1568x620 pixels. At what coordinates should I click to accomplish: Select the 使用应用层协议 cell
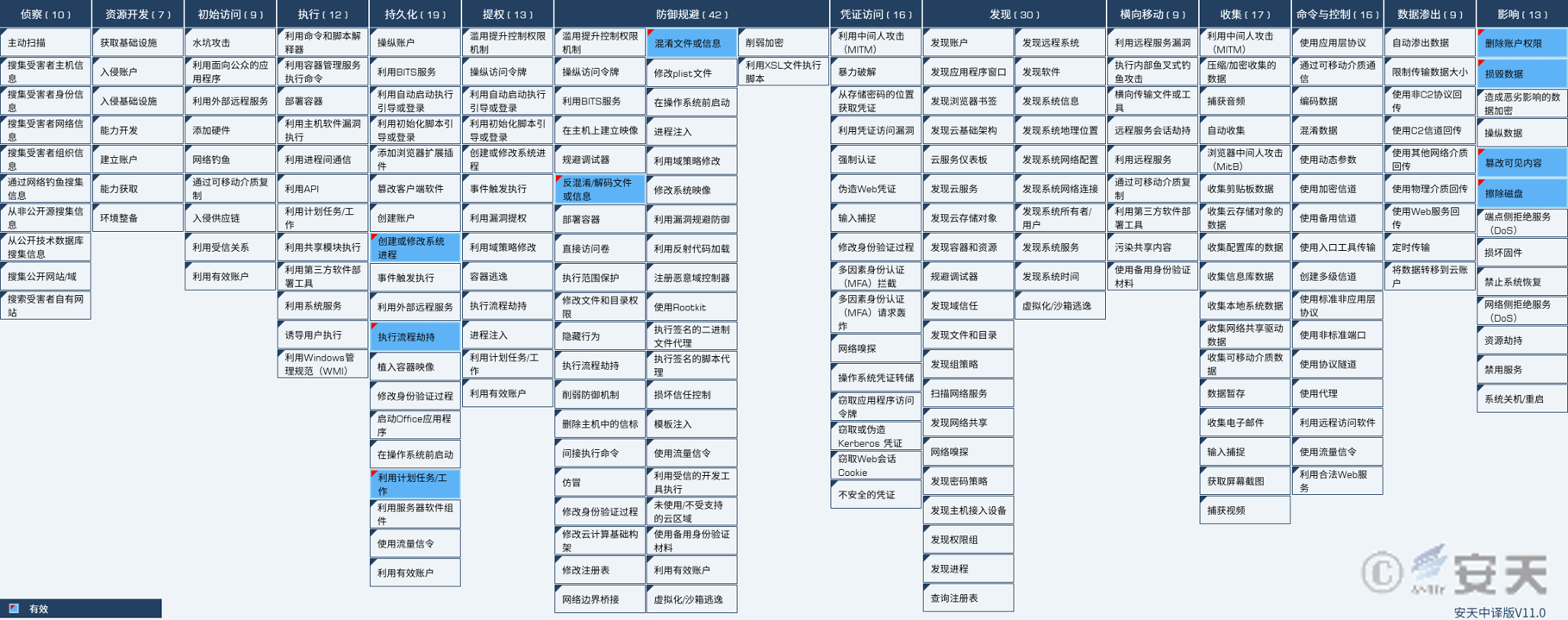[1338, 42]
